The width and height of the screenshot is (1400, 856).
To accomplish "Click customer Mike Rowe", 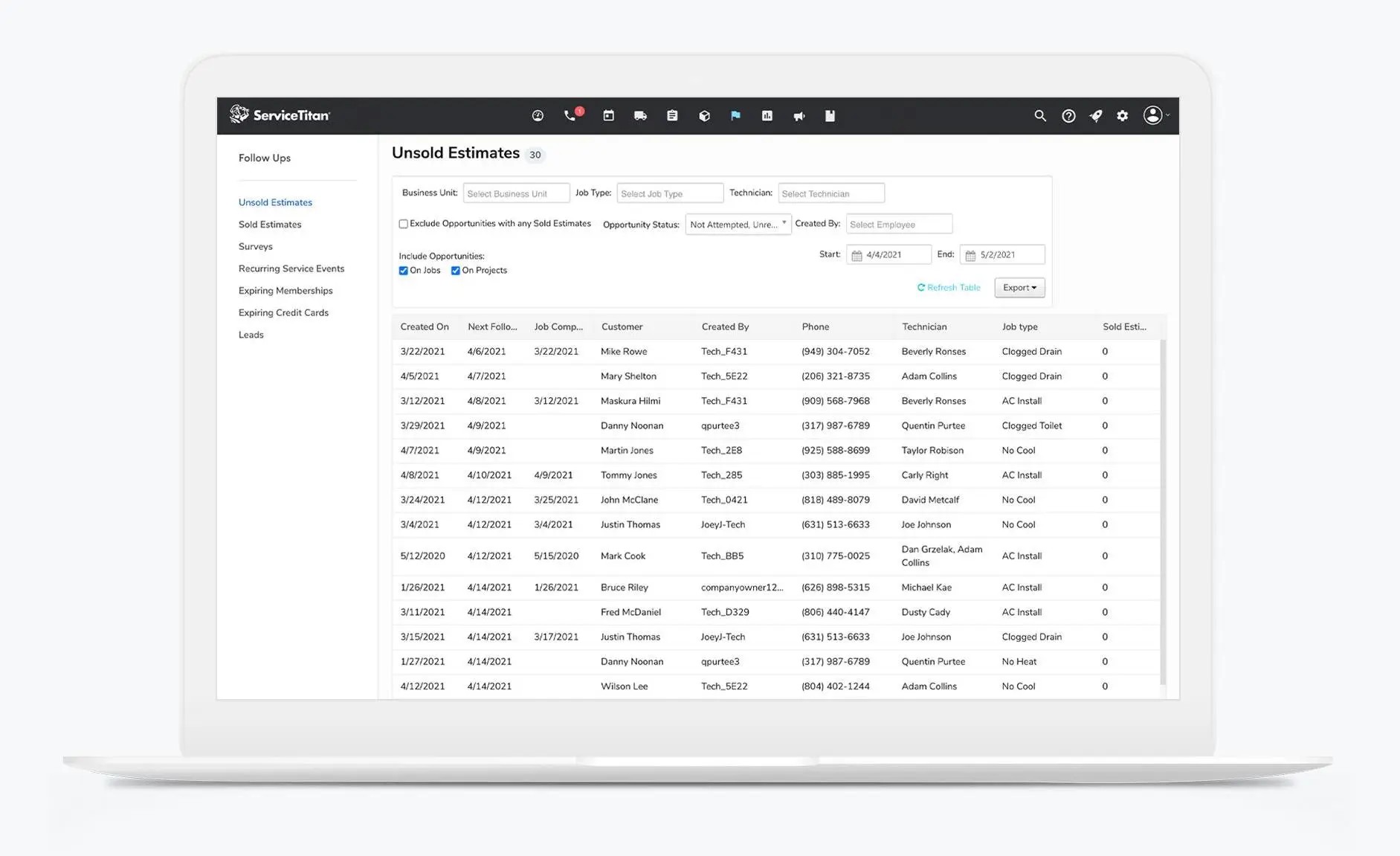I will pos(624,352).
